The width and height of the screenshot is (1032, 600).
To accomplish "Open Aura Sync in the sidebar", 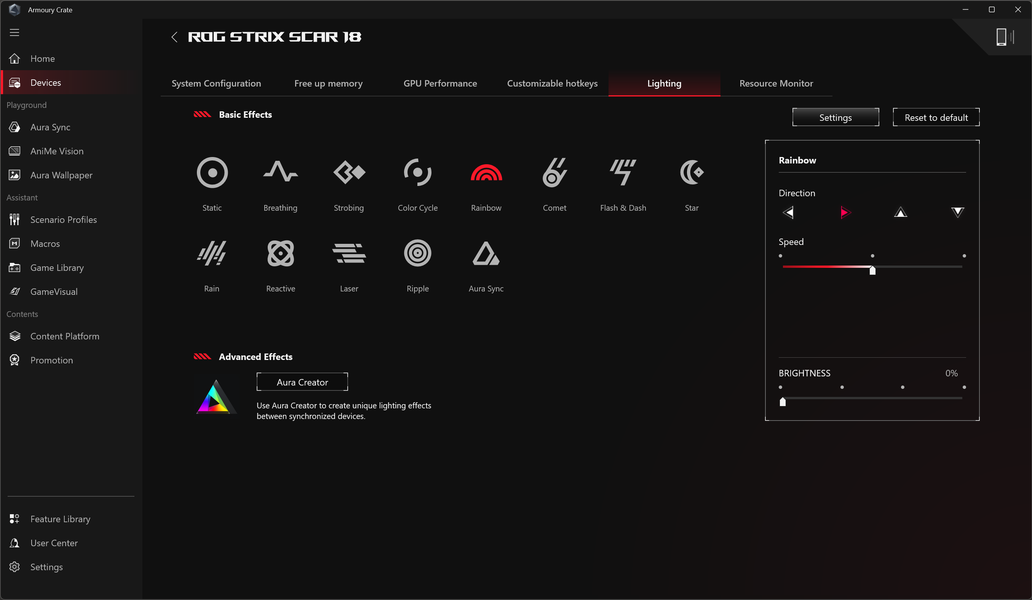I will point(71,127).
